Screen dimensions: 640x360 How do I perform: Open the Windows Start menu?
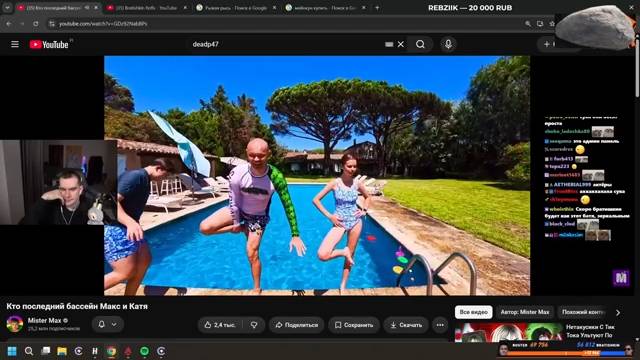click(12, 351)
